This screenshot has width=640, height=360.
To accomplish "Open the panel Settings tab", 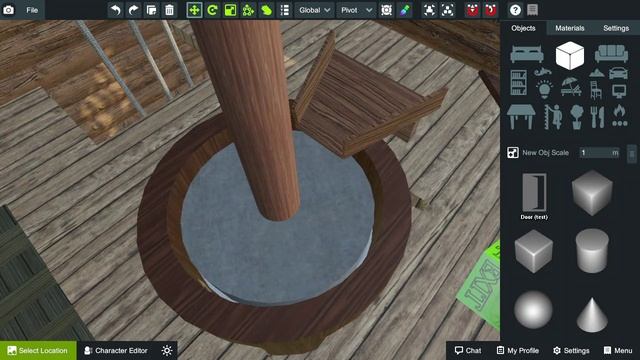I will tap(616, 28).
